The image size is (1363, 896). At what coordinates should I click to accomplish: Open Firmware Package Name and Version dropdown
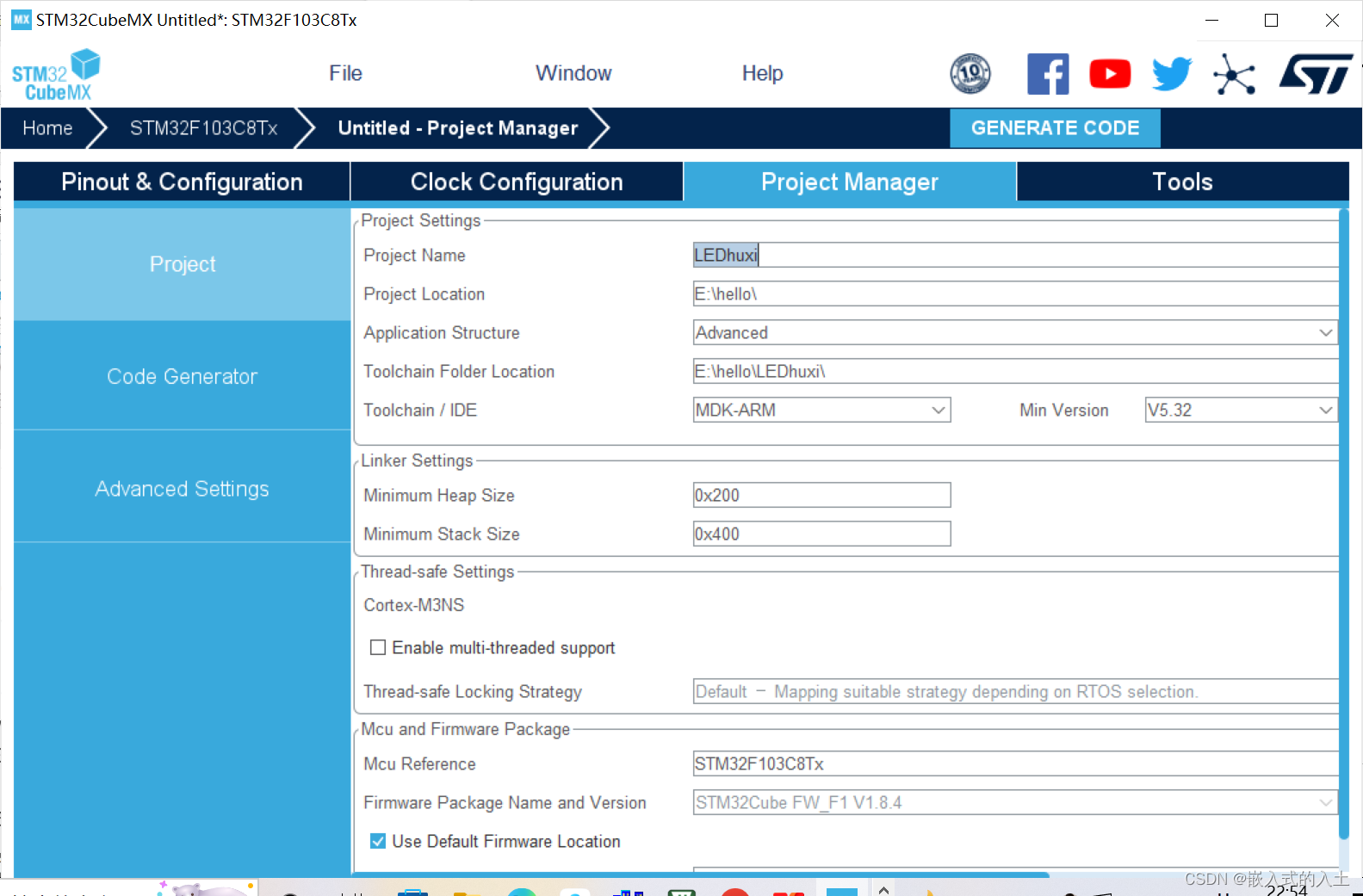(1015, 802)
